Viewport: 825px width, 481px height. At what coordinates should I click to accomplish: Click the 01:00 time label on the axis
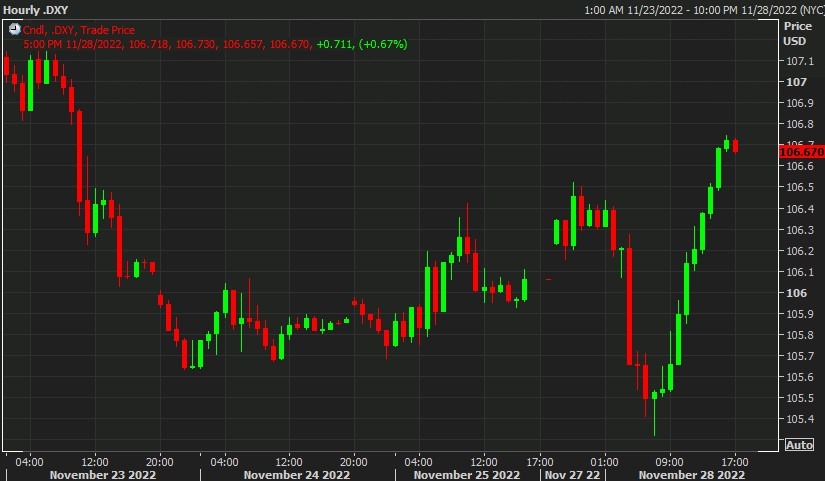[604, 462]
